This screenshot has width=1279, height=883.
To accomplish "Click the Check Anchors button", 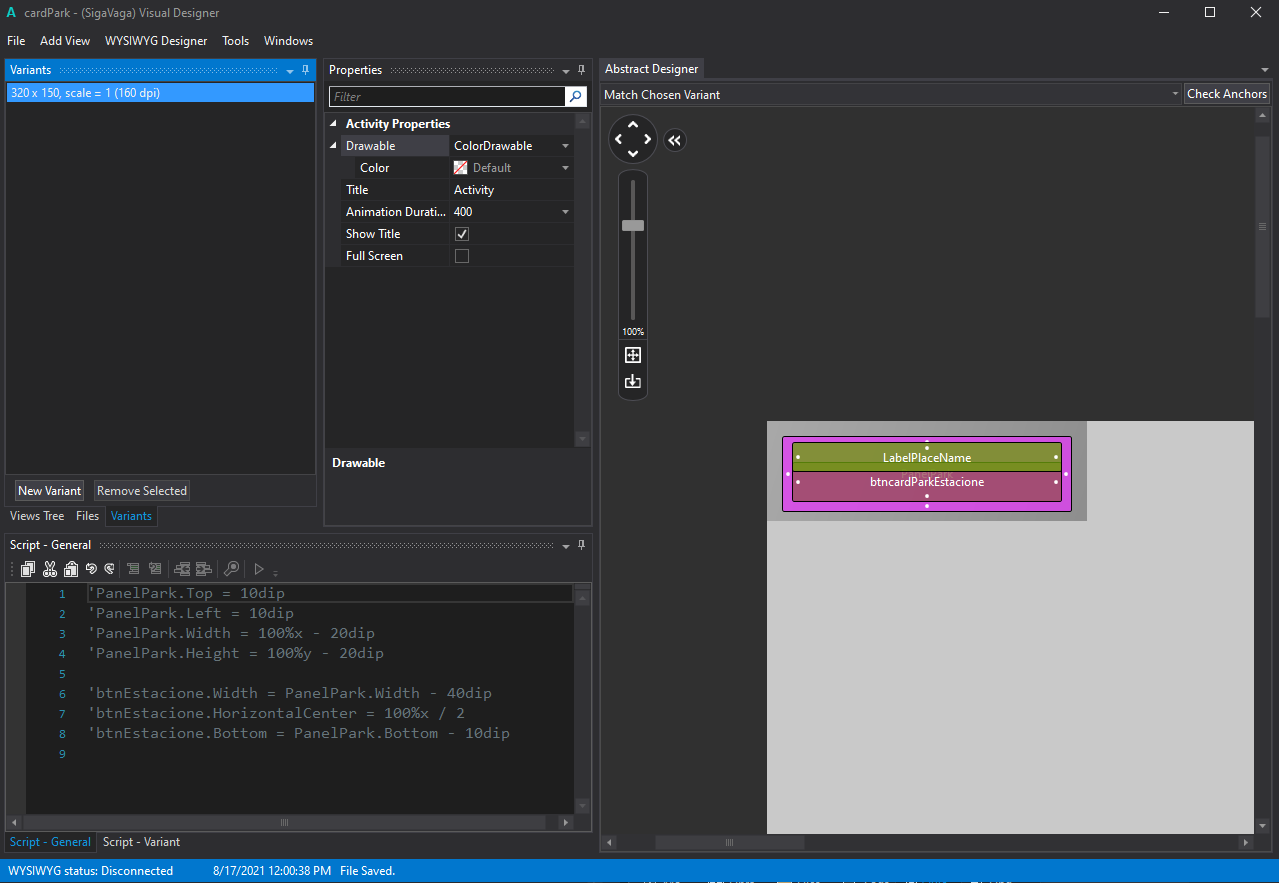I will coord(1226,94).
